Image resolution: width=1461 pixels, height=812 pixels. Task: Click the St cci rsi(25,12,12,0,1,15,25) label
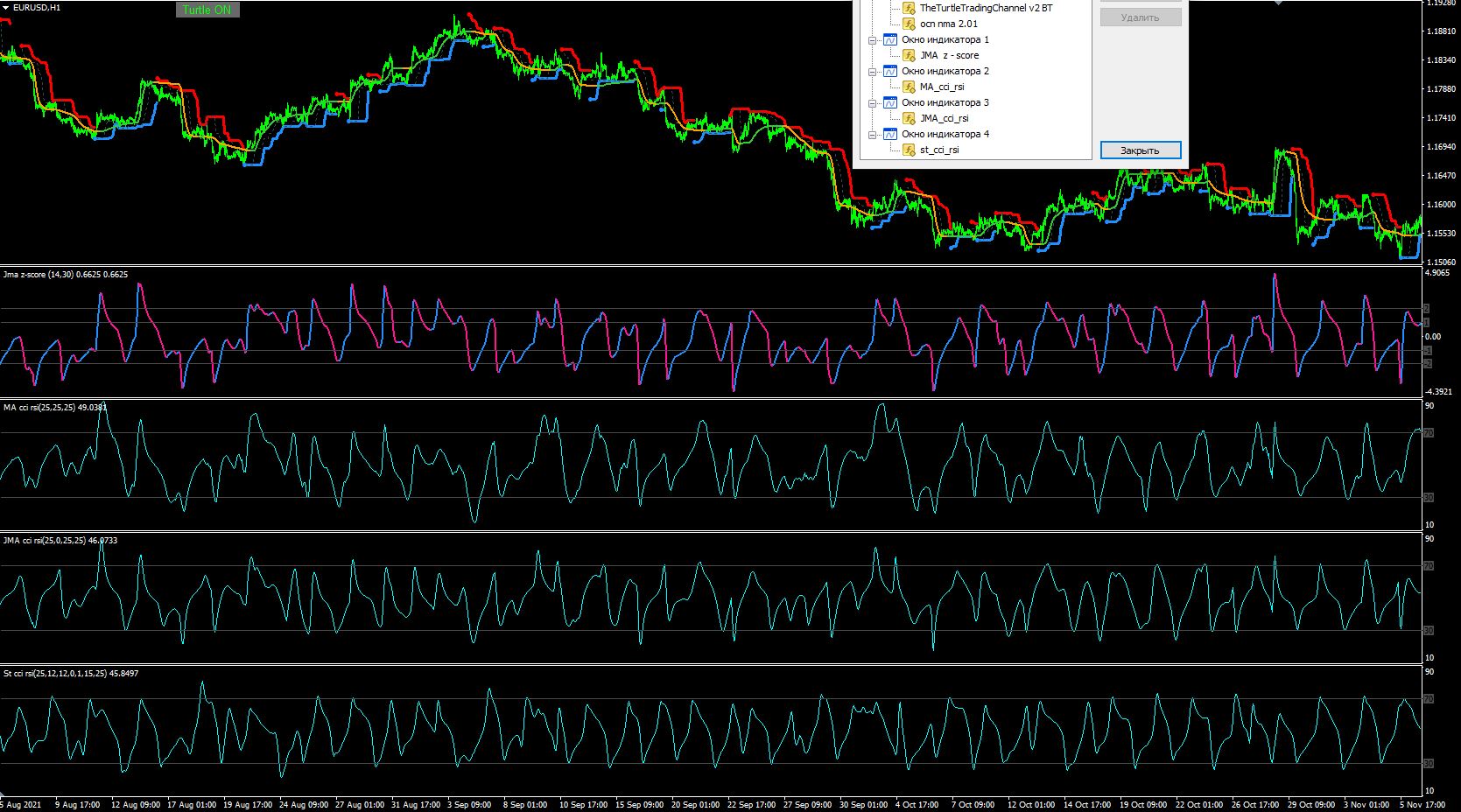pos(55,673)
